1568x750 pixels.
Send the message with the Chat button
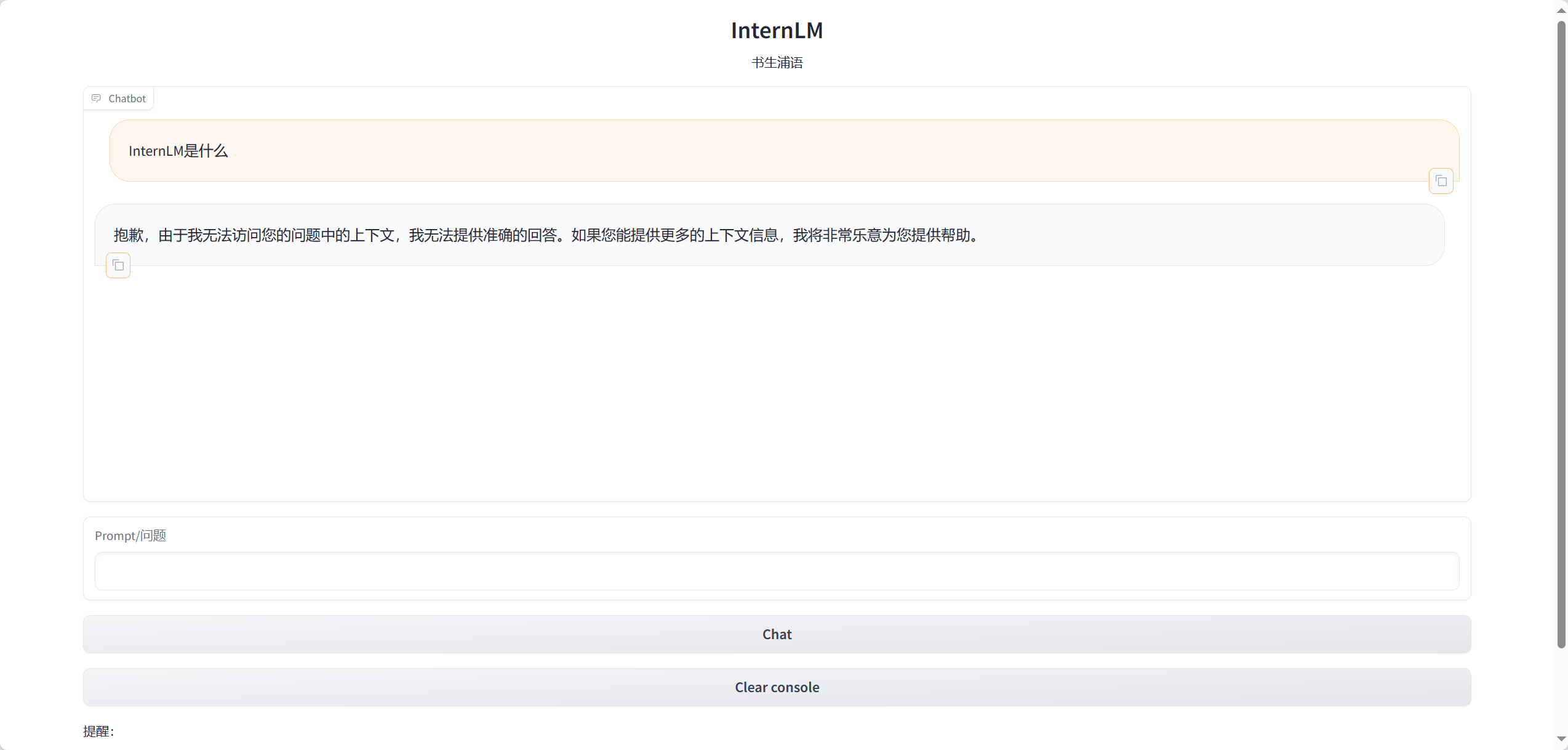click(x=777, y=634)
